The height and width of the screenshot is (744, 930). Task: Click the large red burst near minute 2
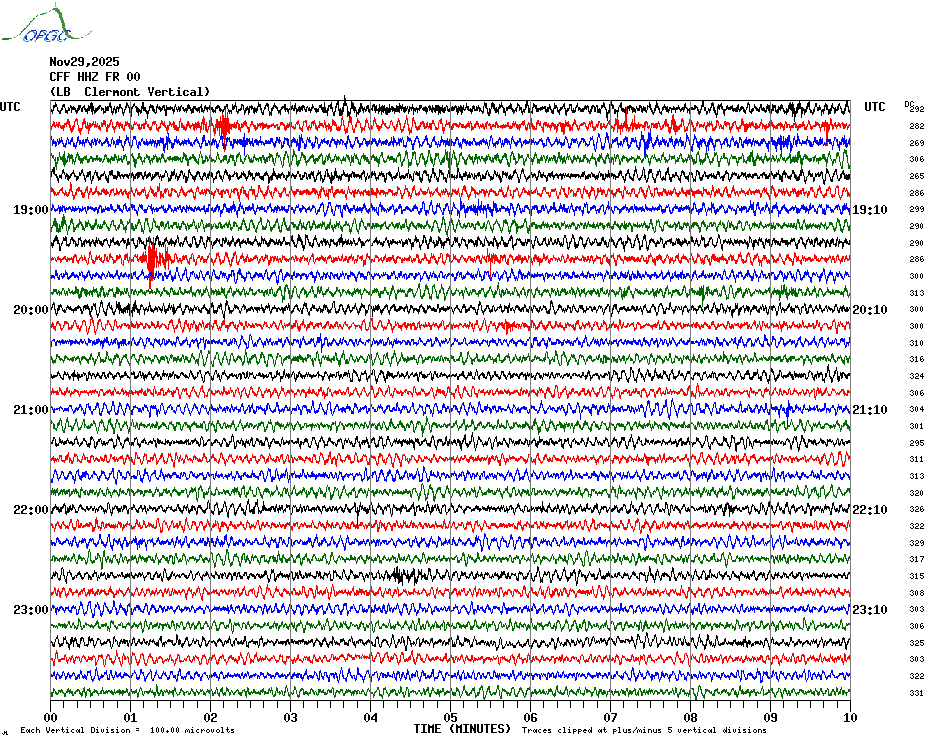point(223,126)
